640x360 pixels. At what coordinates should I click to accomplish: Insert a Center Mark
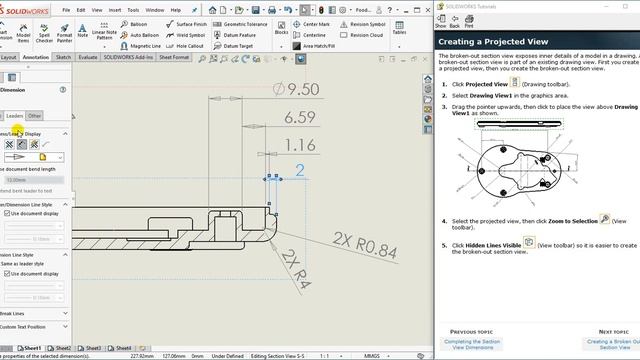click(x=311, y=24)
